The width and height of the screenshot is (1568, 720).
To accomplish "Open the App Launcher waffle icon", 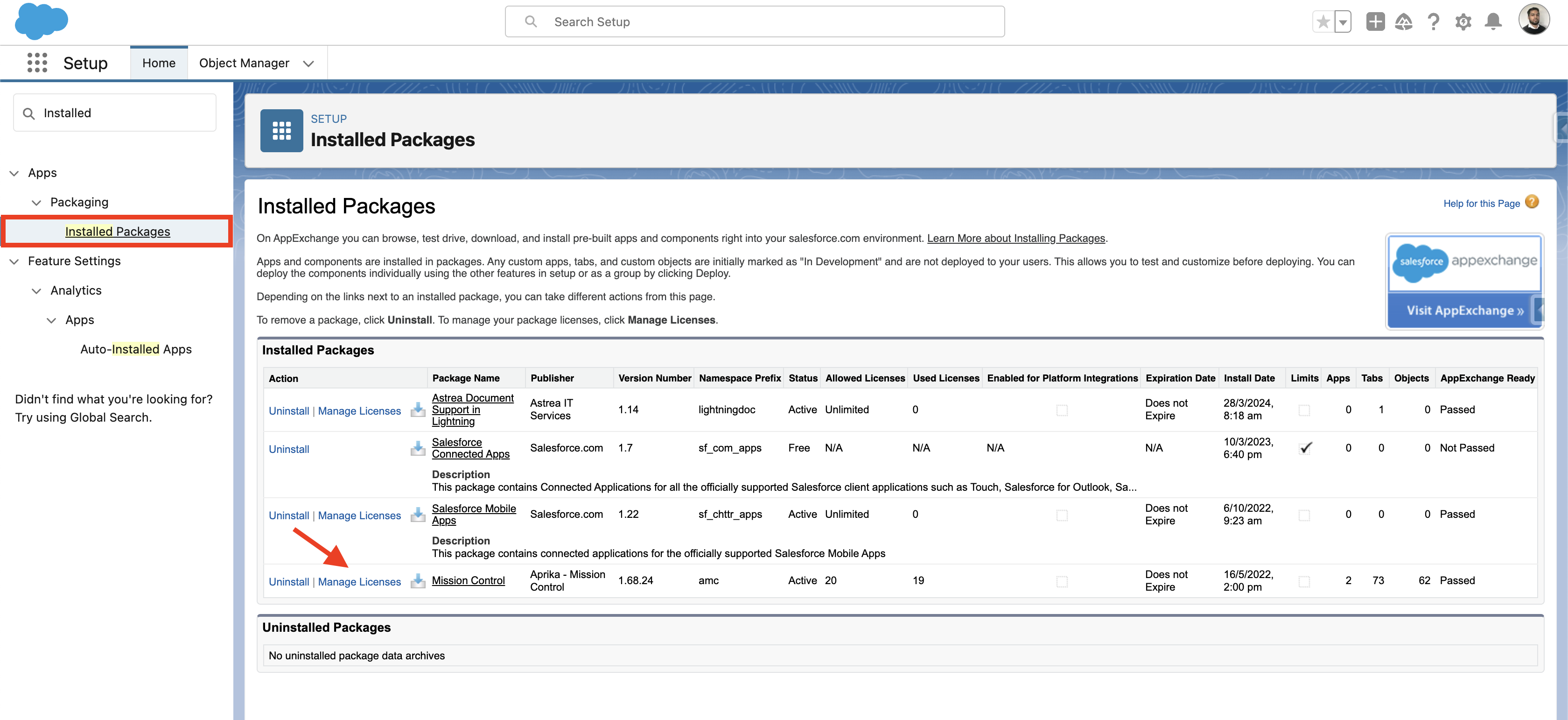I will [37, 63].
